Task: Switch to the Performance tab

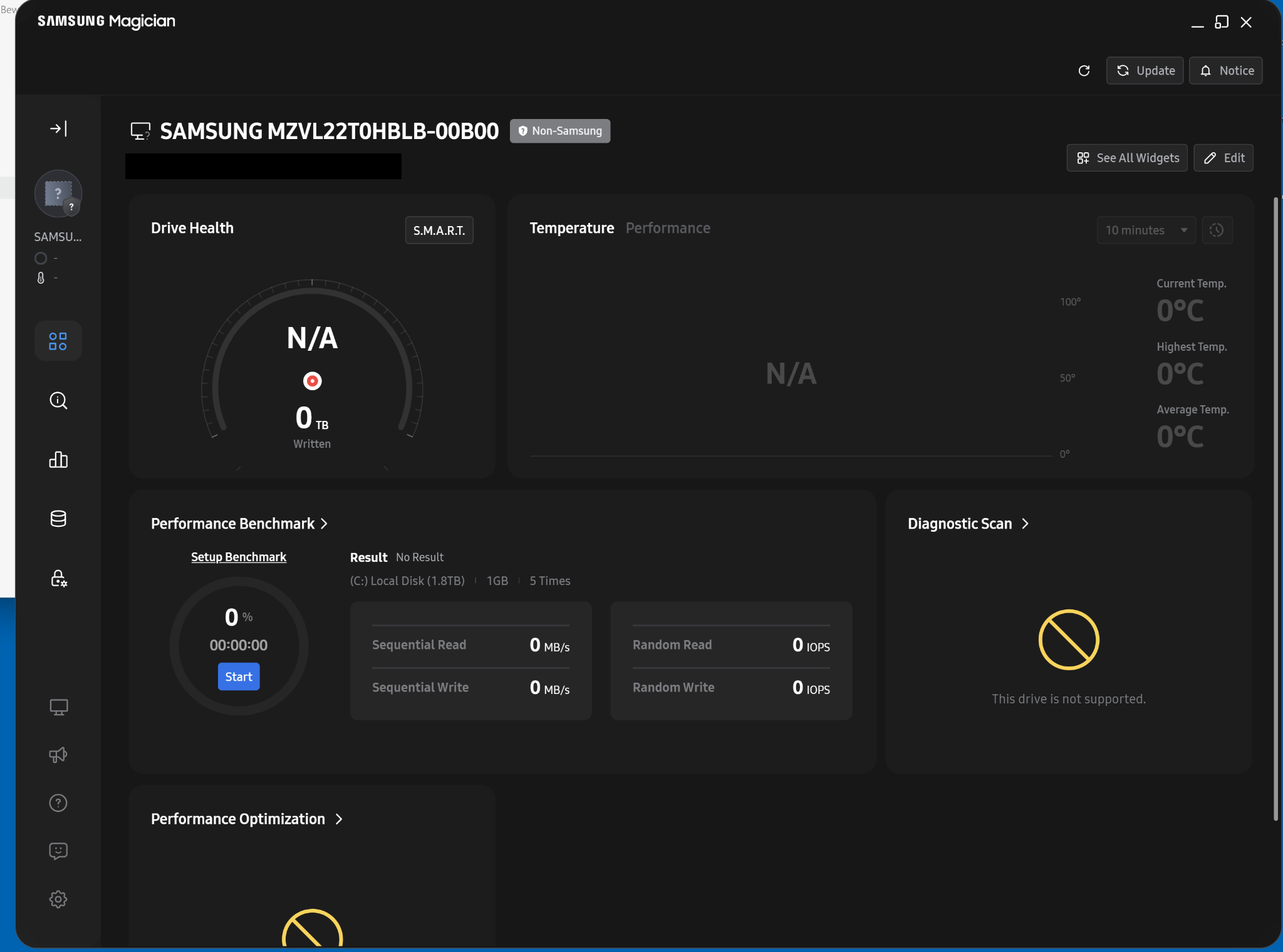Action: [x=668, y=228]
